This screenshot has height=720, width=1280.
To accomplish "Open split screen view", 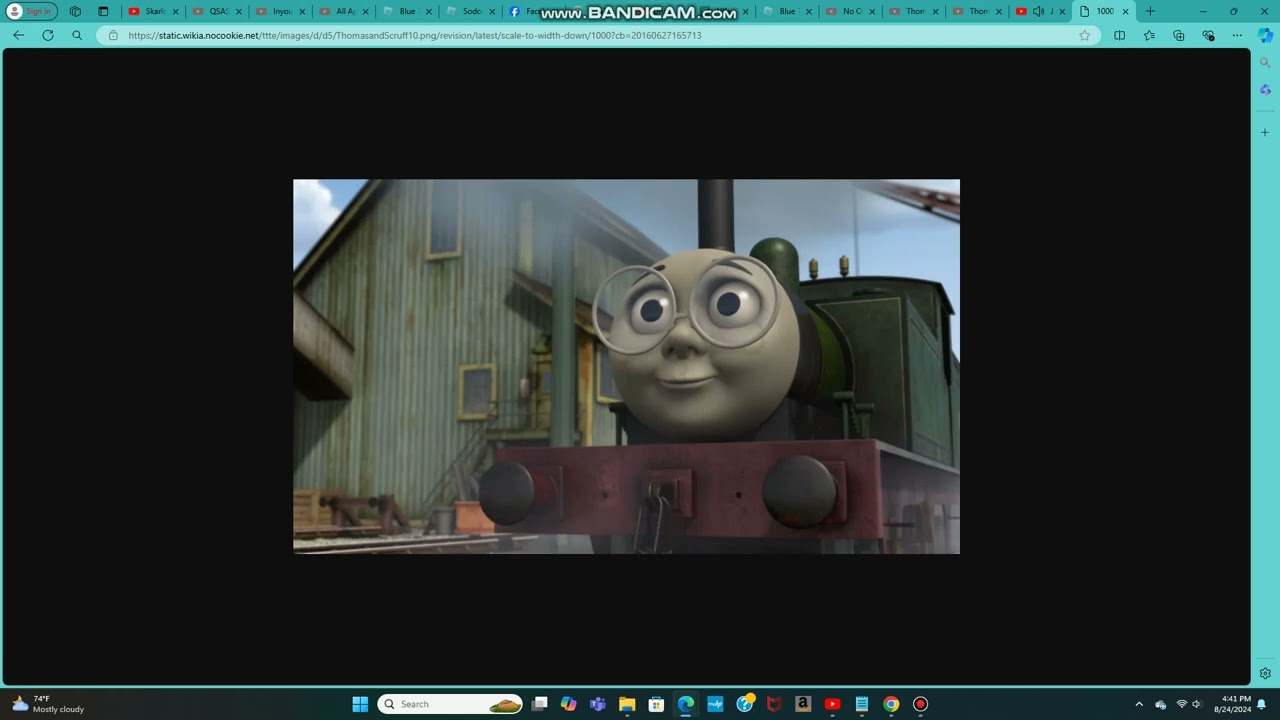I will [x=1119, y=35].
